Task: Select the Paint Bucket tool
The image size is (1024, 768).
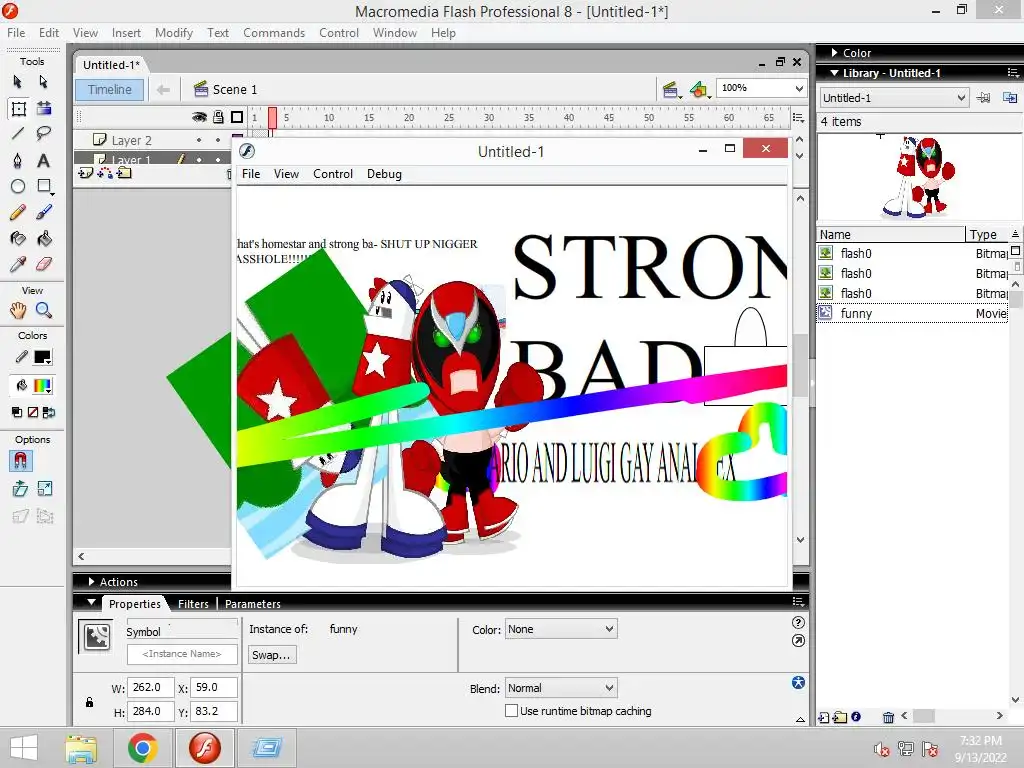Action: (44, 238)
